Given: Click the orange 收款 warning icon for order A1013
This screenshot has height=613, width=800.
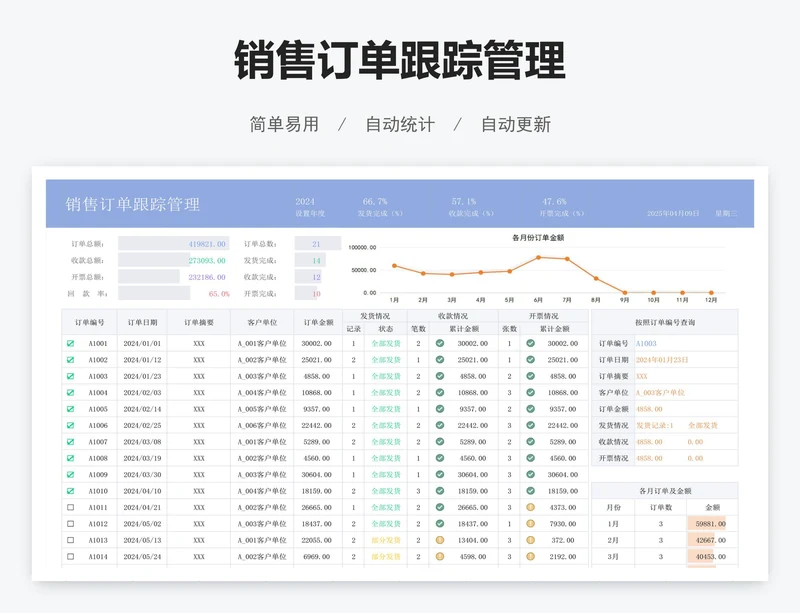Looking at the screenshot, I should click(x=440, y=540).
